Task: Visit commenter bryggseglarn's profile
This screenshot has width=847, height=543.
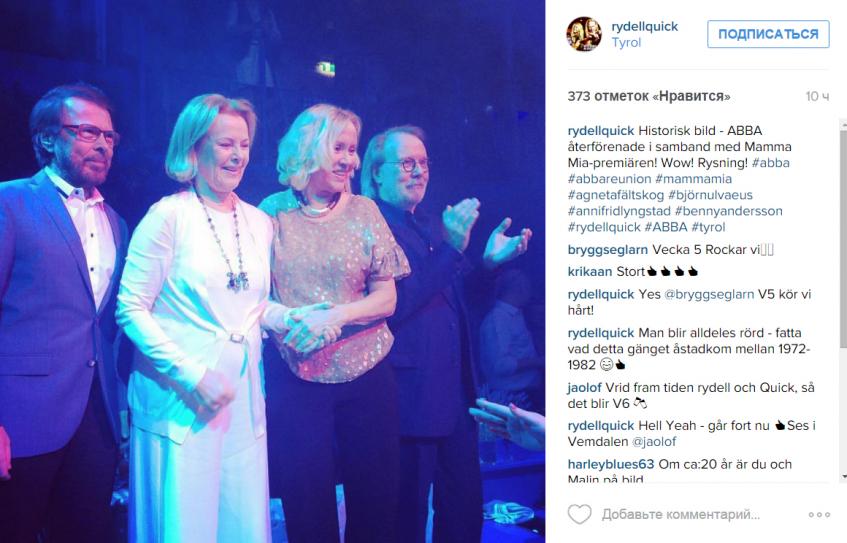Action: 608,250
